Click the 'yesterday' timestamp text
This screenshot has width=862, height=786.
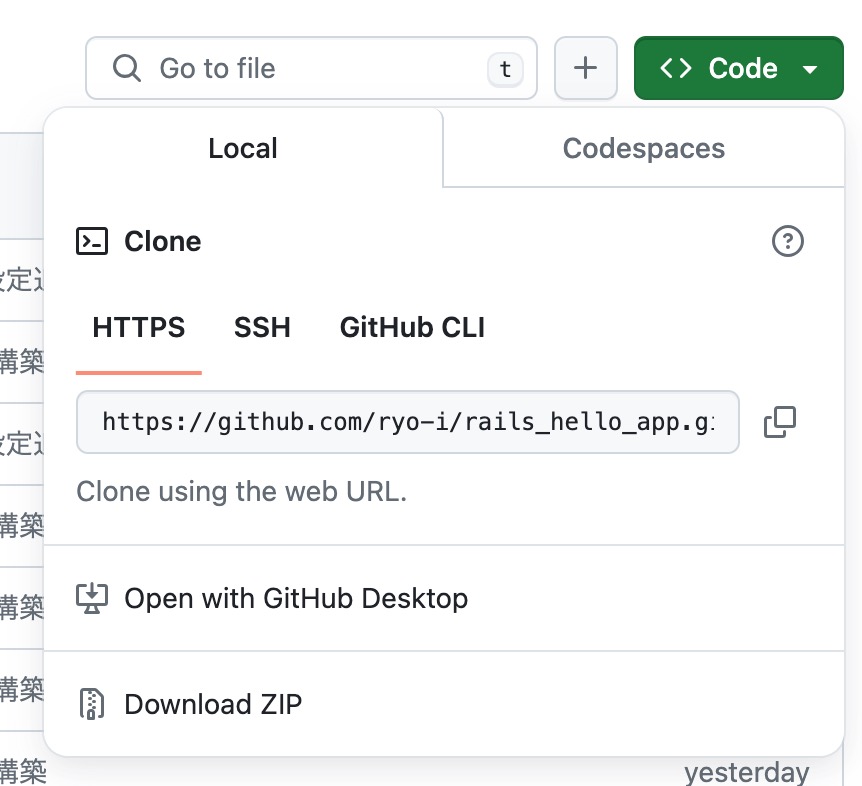tap(747, 772)
